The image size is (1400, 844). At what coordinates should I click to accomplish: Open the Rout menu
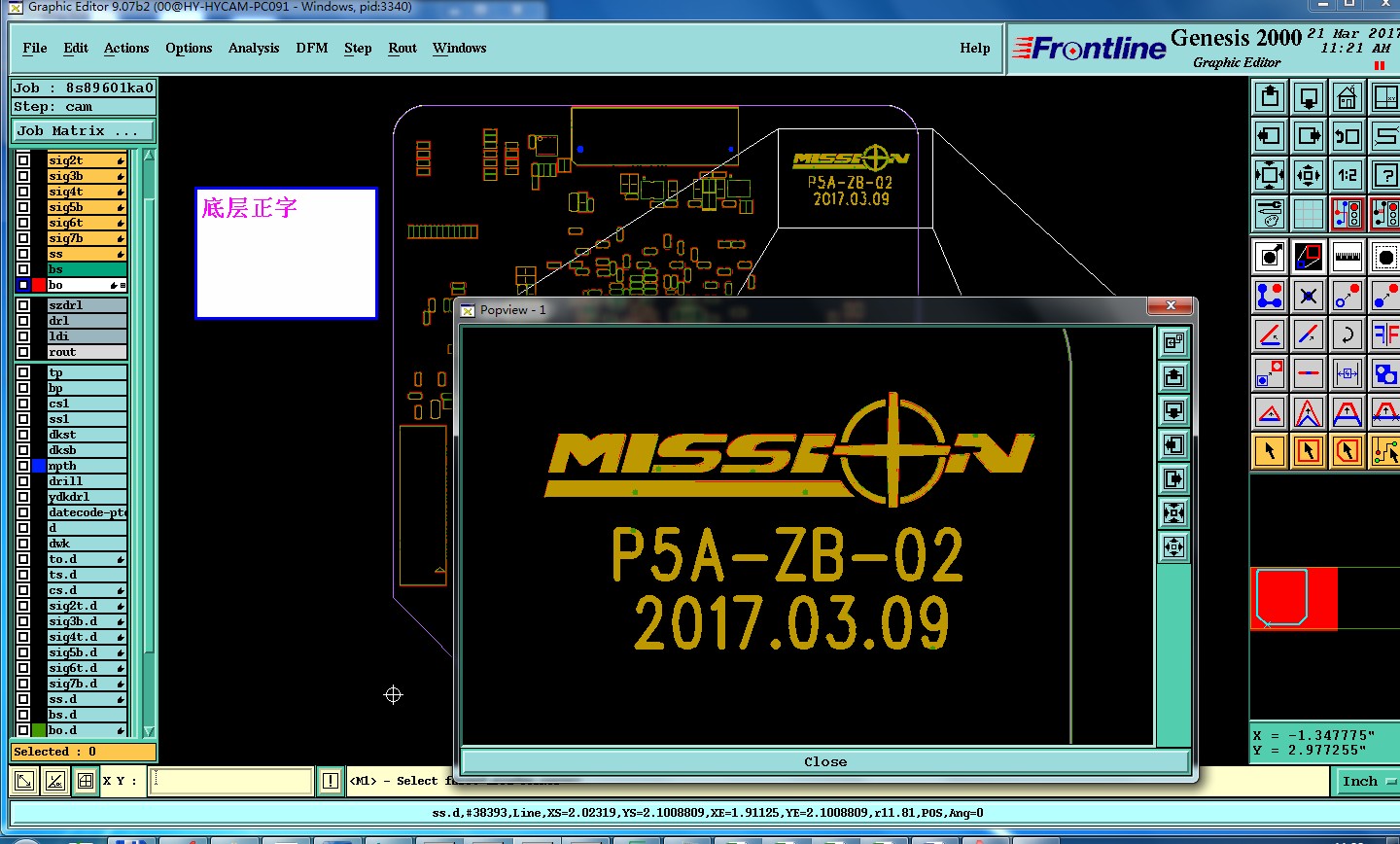tap(402, 48)
